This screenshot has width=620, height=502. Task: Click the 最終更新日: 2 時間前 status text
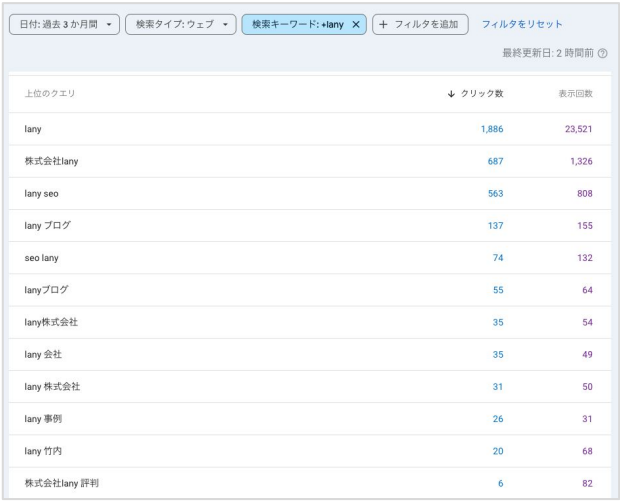pos(548,53)
